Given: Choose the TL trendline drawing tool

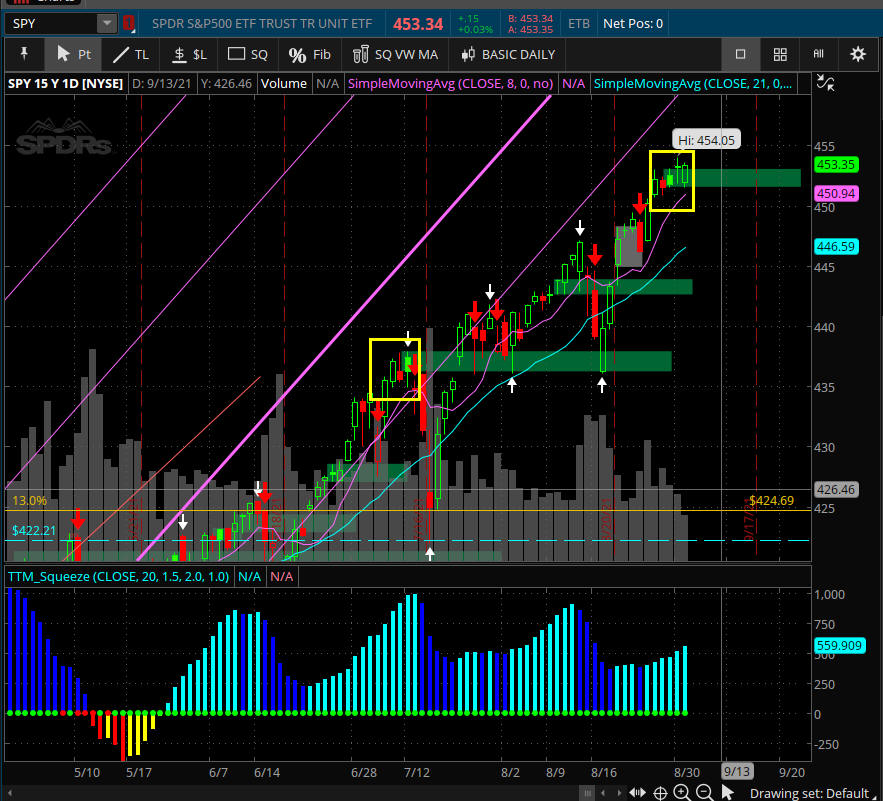Looking at the screenshot, I should coord(131,54).
